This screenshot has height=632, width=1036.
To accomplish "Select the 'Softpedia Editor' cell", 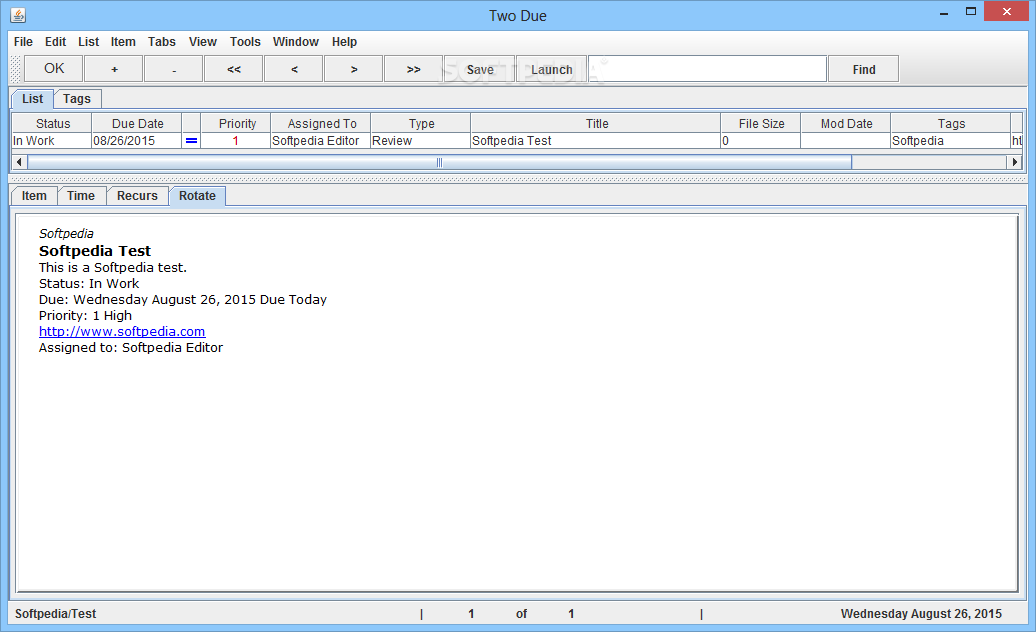I will click(x=320, y=141).
